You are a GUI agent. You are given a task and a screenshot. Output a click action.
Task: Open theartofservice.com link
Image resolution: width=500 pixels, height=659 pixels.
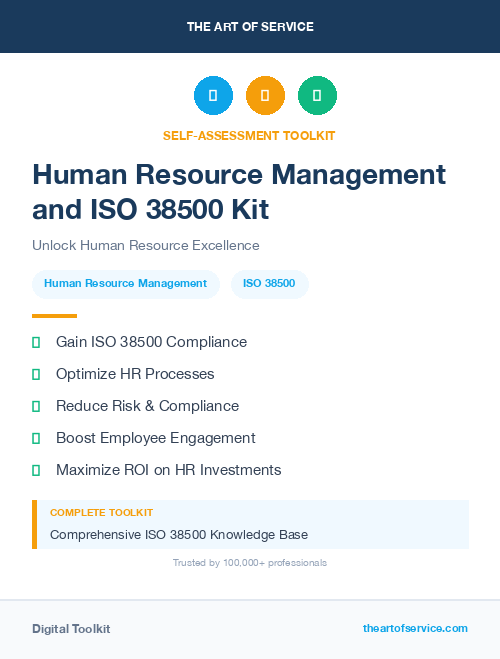point(415,628)
